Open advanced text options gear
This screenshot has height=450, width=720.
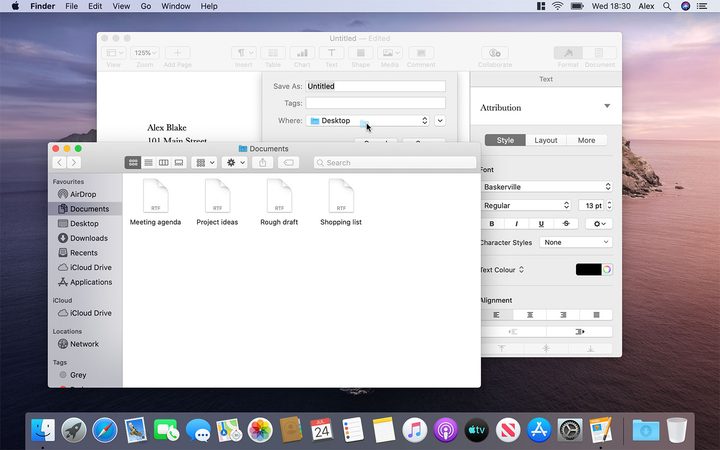pos(599,224)
